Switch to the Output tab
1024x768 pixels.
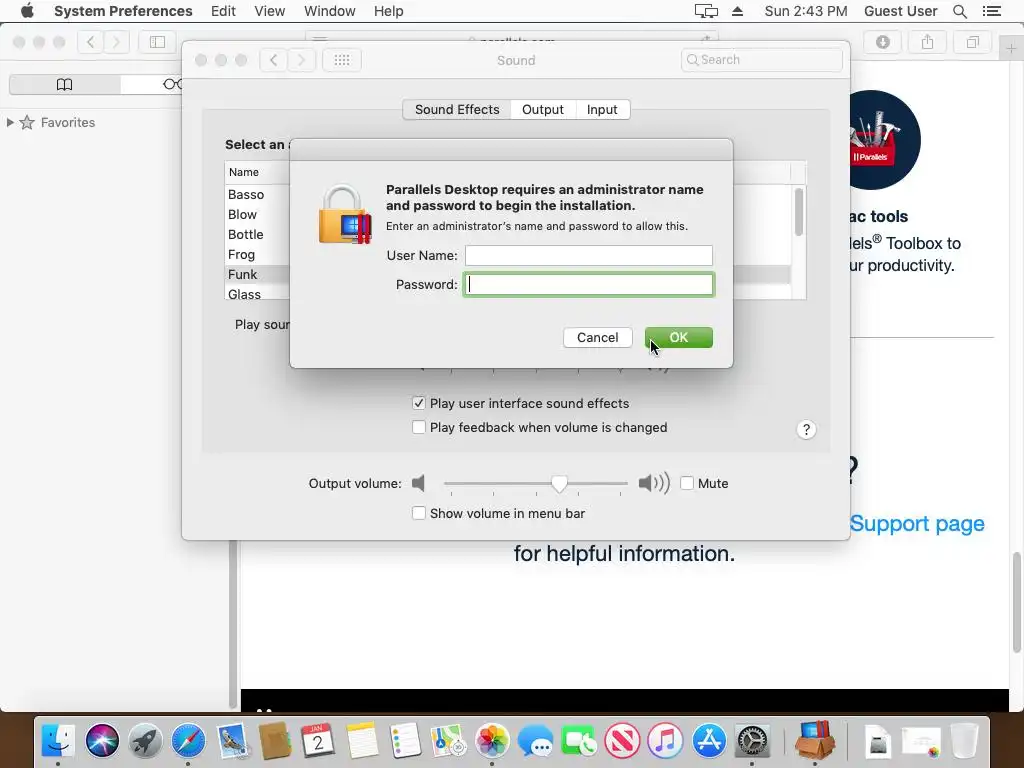point(543,109)
